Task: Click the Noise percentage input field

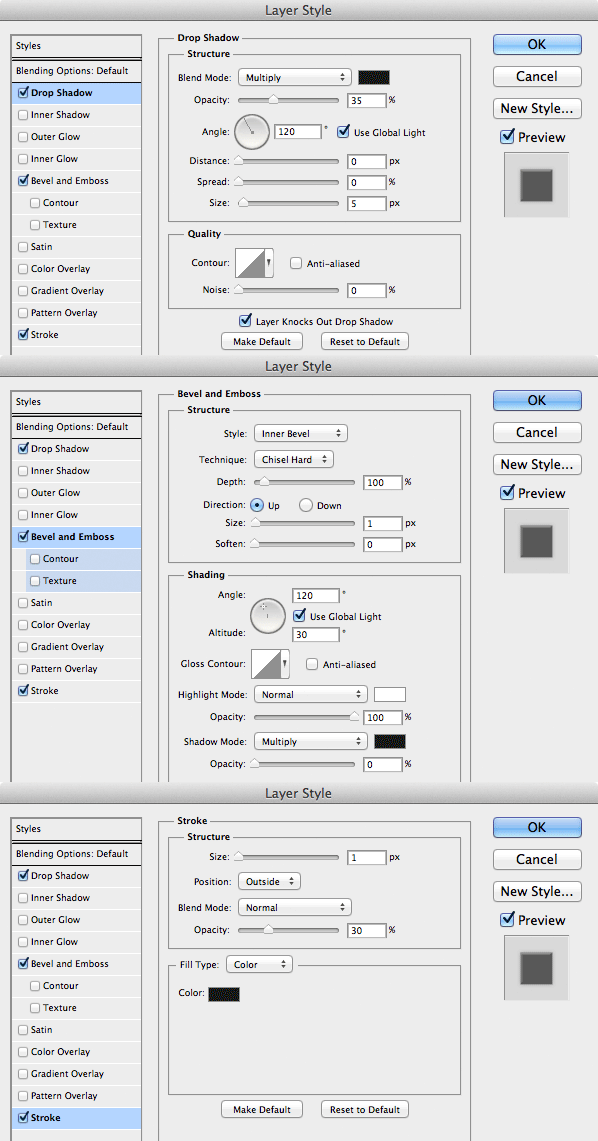Action: click(367, 290)
